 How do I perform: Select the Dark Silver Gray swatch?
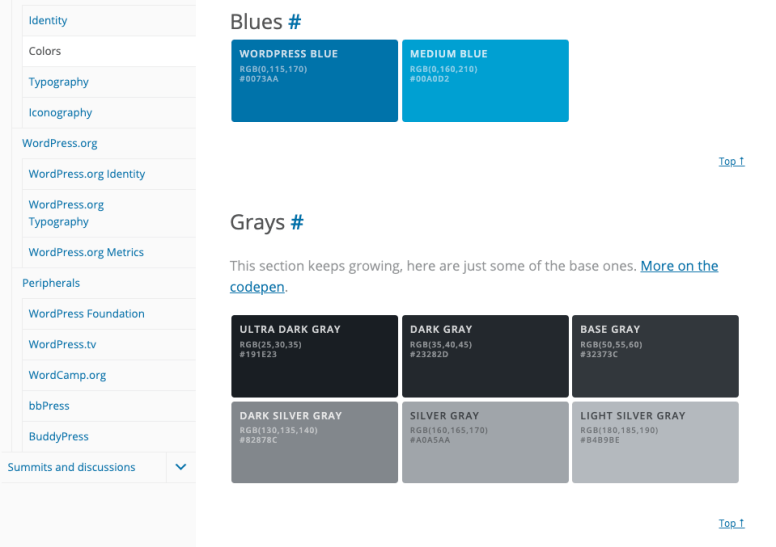tap(315, 442)
